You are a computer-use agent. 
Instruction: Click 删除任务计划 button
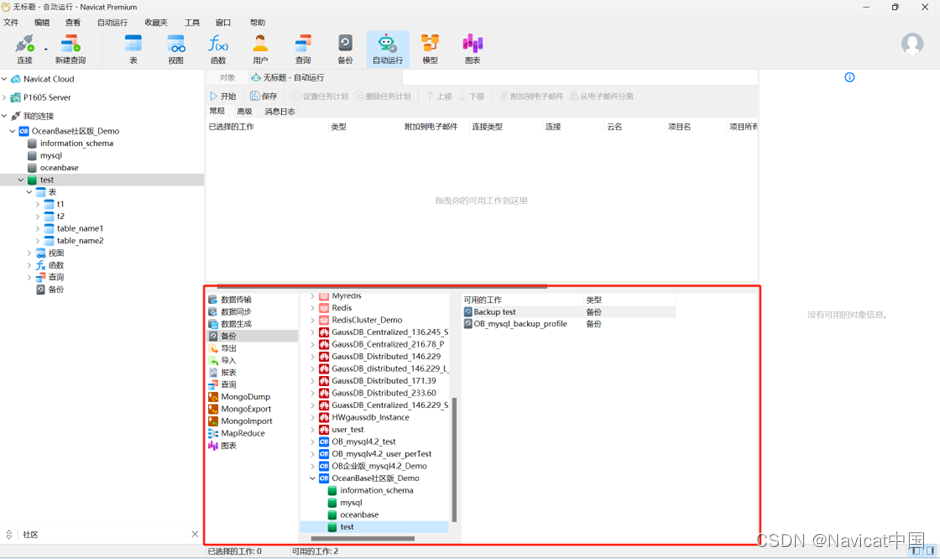[382, 96]
